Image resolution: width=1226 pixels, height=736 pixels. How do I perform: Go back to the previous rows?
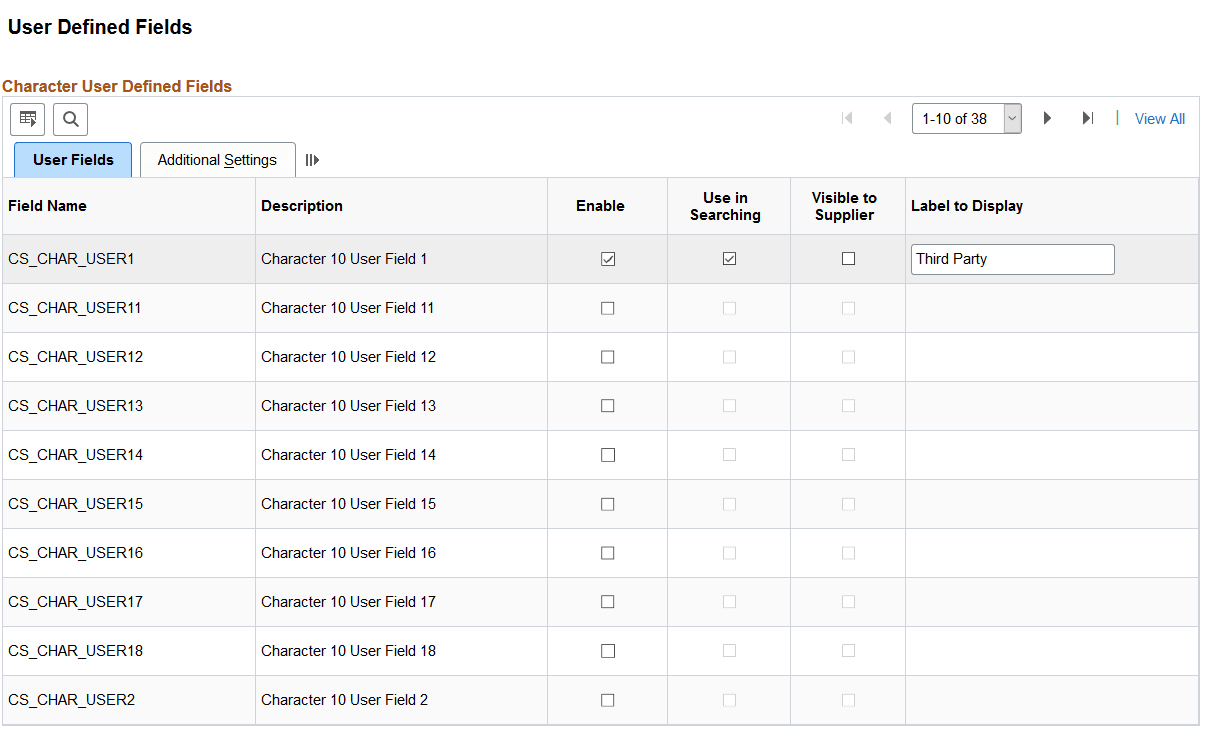click(888, 118)
